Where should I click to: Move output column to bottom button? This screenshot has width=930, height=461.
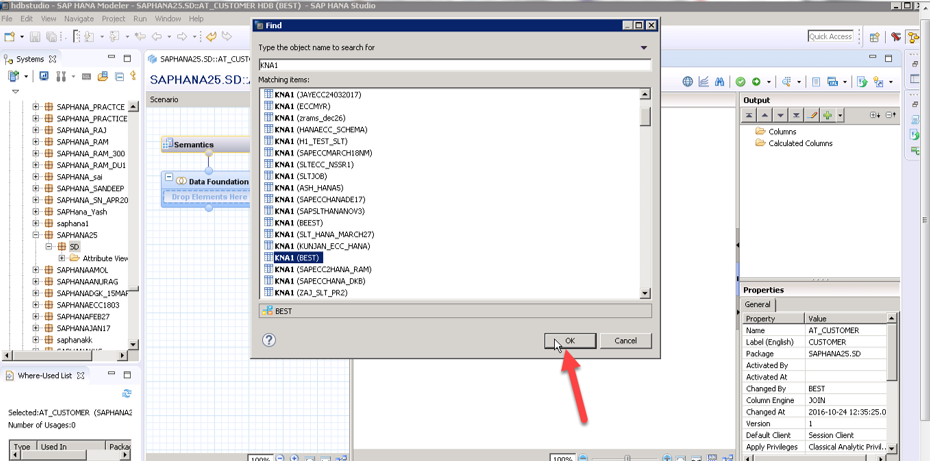point(796,115)
